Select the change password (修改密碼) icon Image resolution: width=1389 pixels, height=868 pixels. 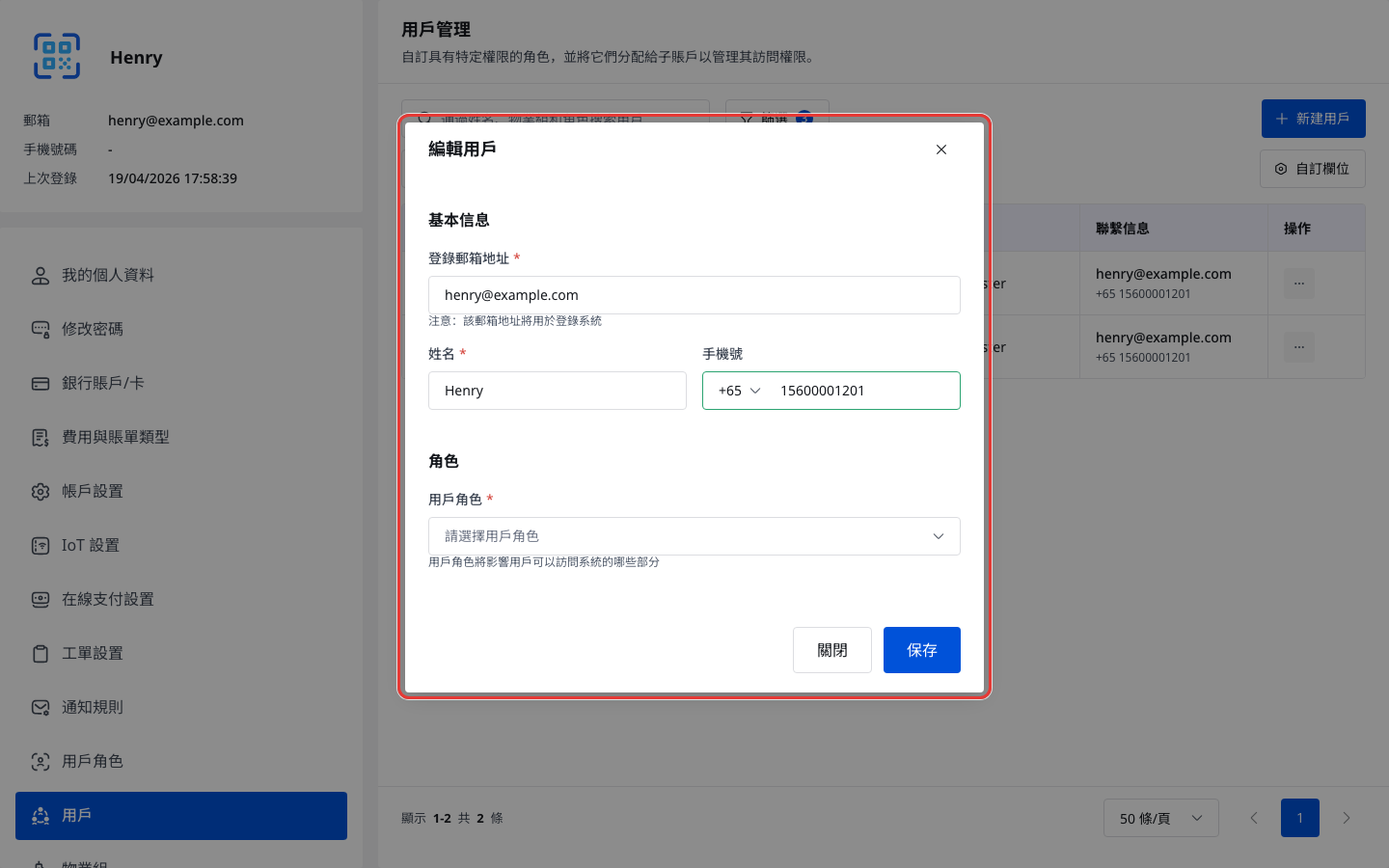point(41,330)
